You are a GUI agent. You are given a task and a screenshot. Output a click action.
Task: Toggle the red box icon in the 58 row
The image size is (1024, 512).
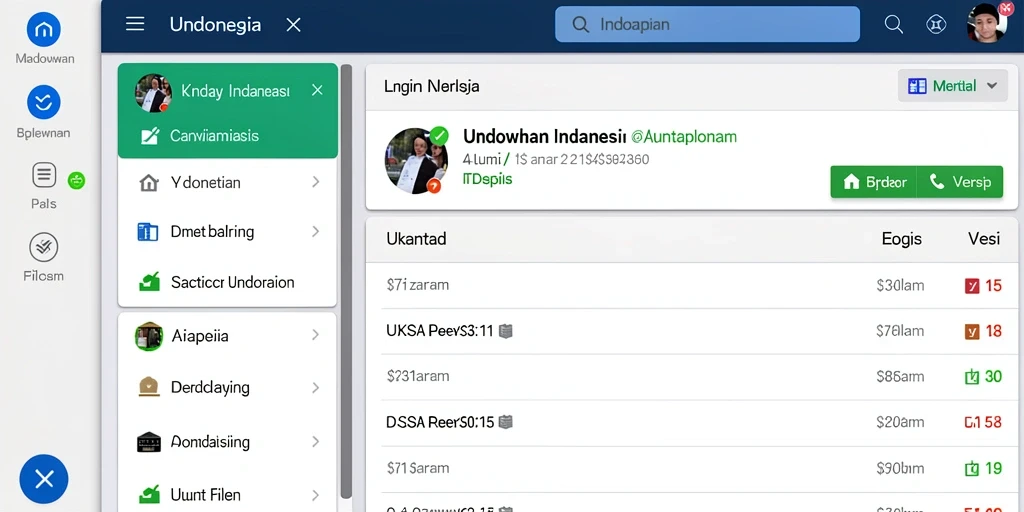[972, 423]
